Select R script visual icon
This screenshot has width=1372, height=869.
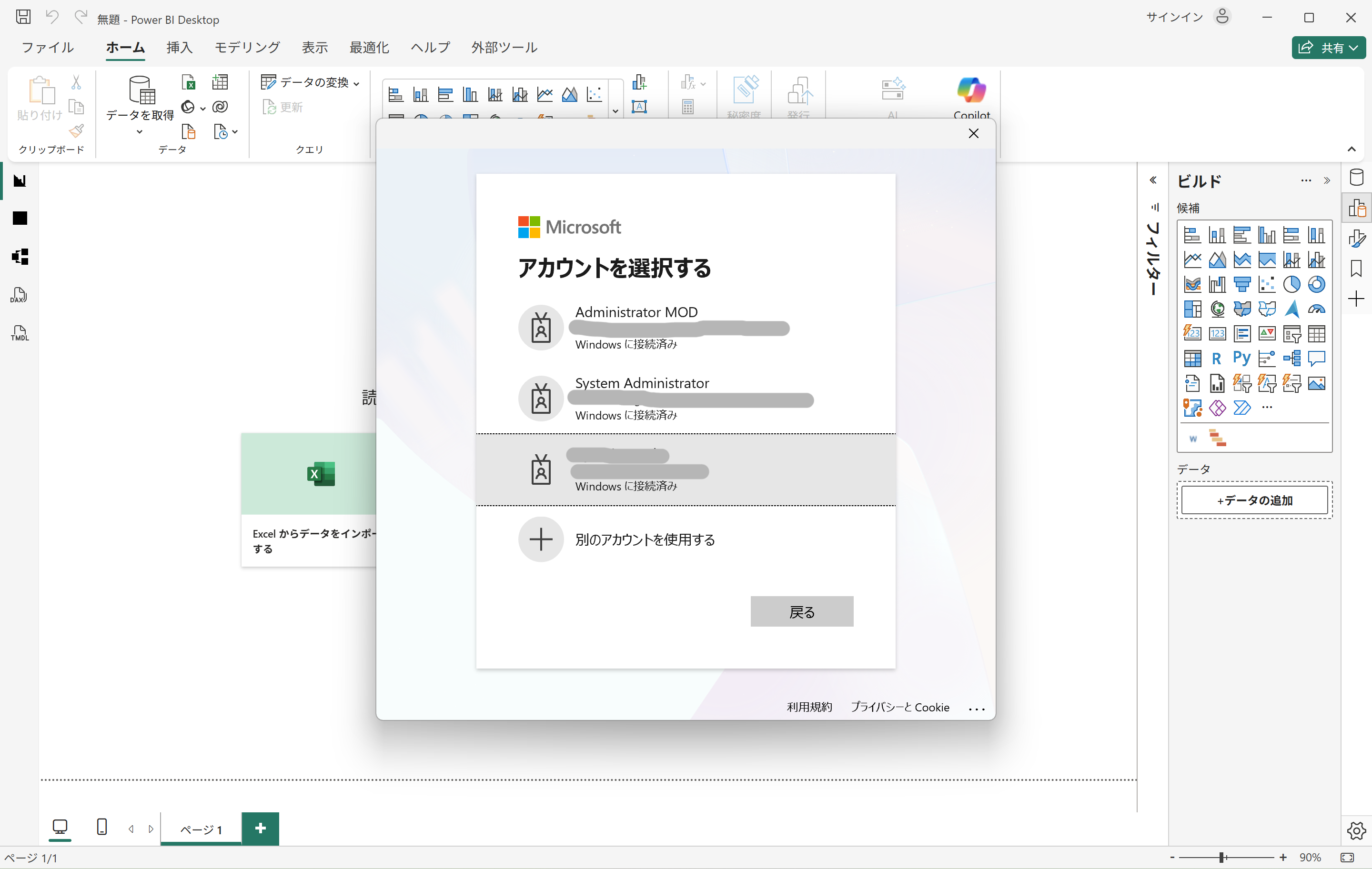click(x=1216, y=358)
